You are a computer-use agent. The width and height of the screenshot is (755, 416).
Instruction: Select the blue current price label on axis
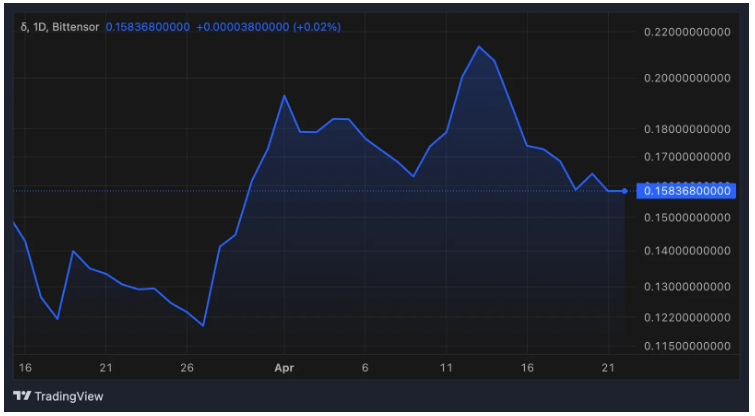[x=688, y=191]
